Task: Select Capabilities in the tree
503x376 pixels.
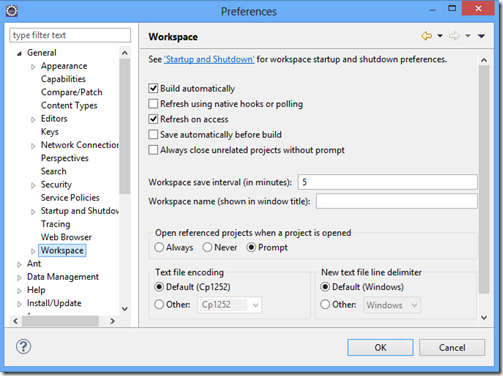Action: point(63,79)
